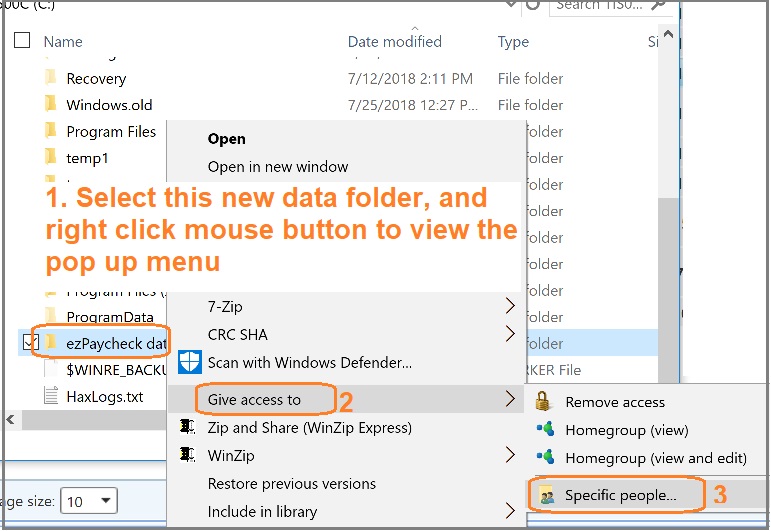
Task: Click the HaxLogs.txt text file icon
Action: coord(51,395)
